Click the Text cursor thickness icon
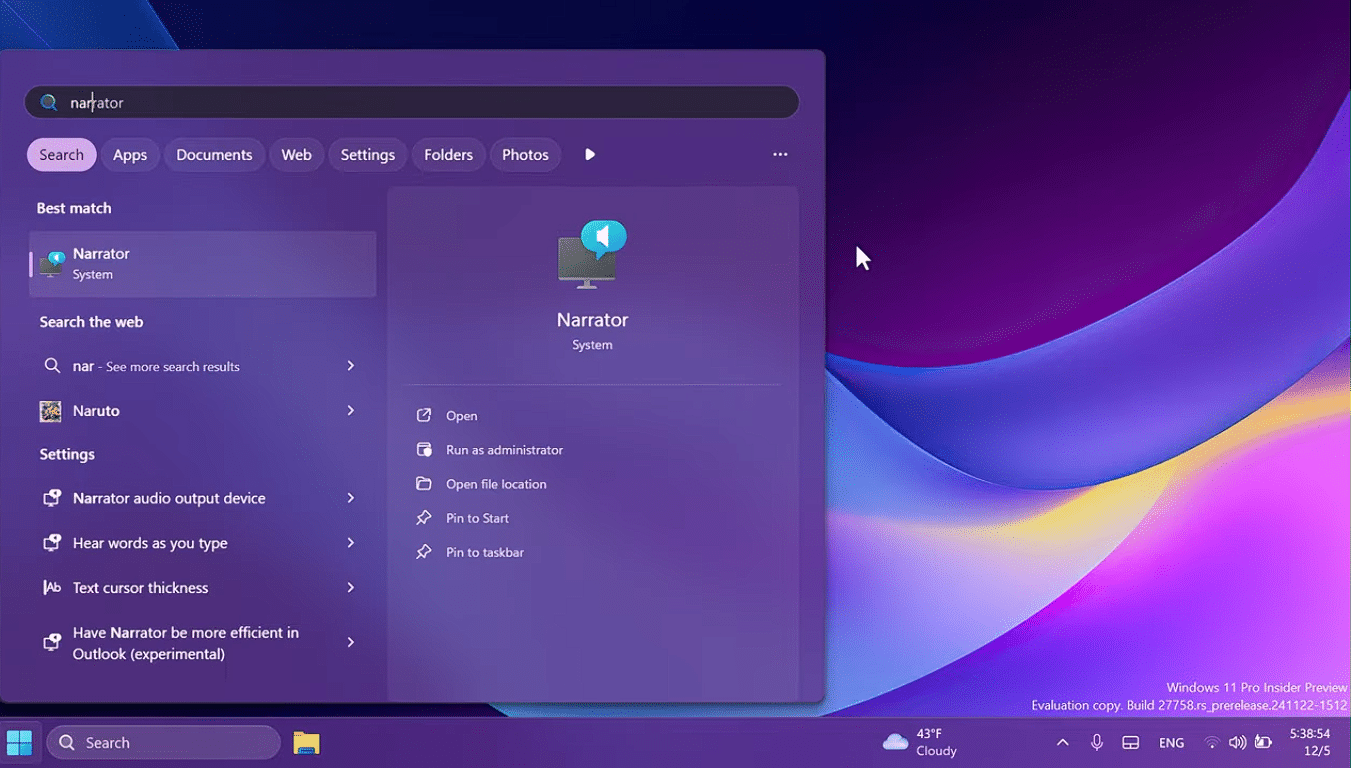Viewport: 1351px width, 768px height. click(x=52, y=588)
